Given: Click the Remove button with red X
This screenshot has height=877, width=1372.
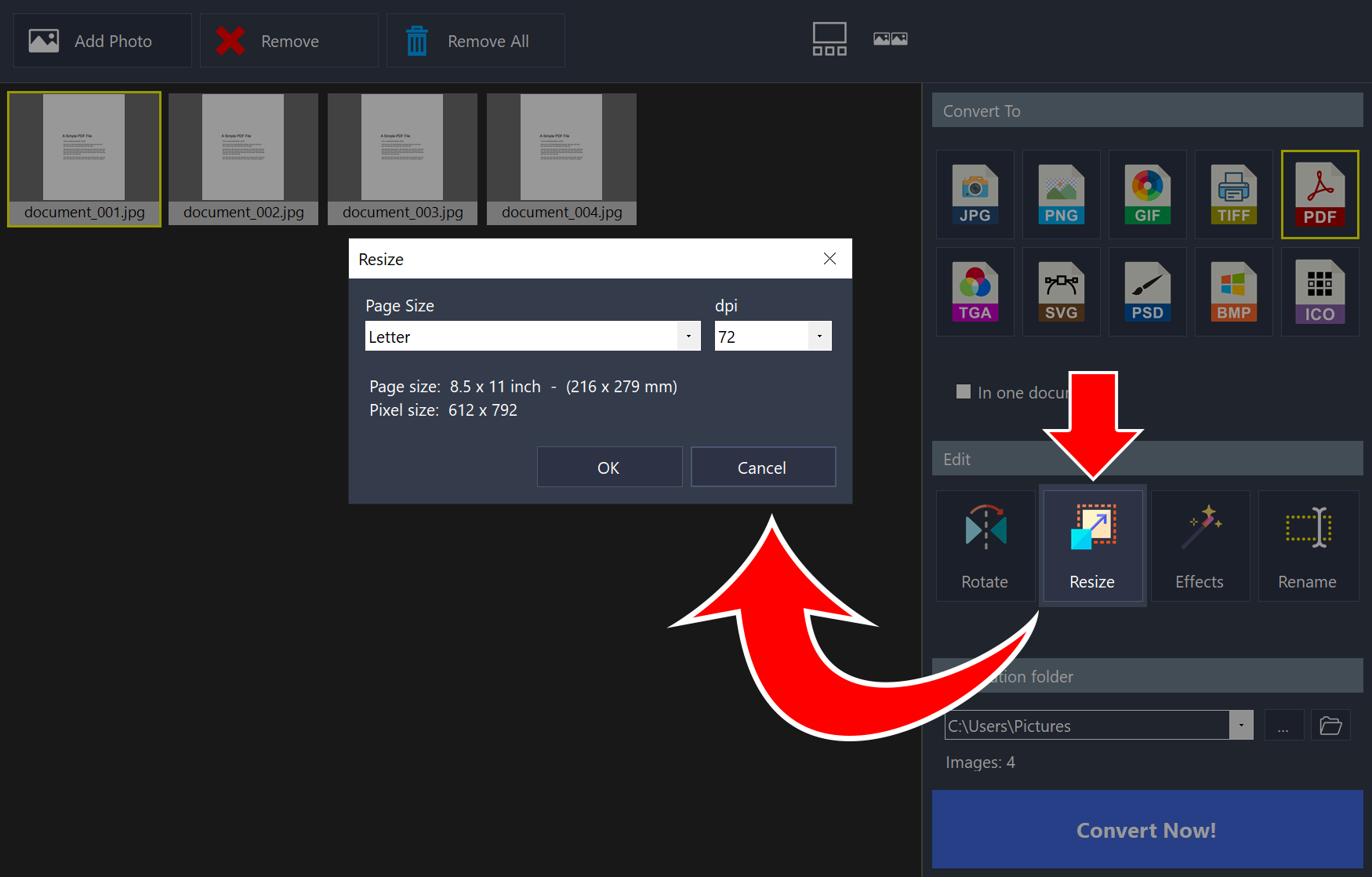Looking at the screenshot, I should [289, 41].
